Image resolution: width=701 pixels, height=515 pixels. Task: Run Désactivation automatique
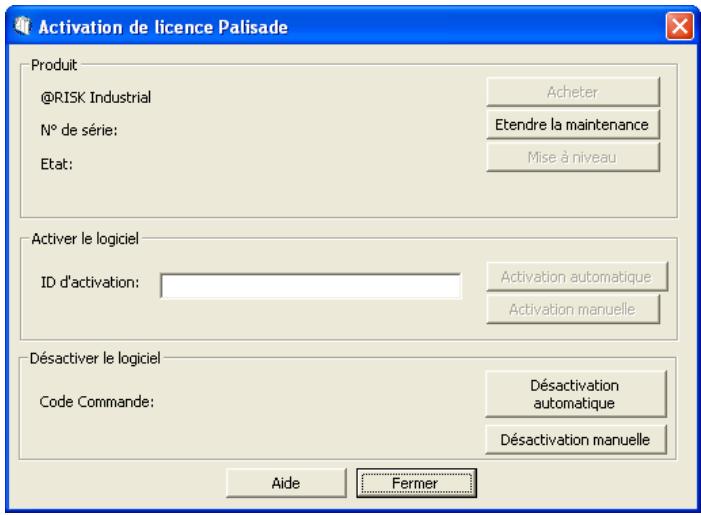click(x=575, y=394)
